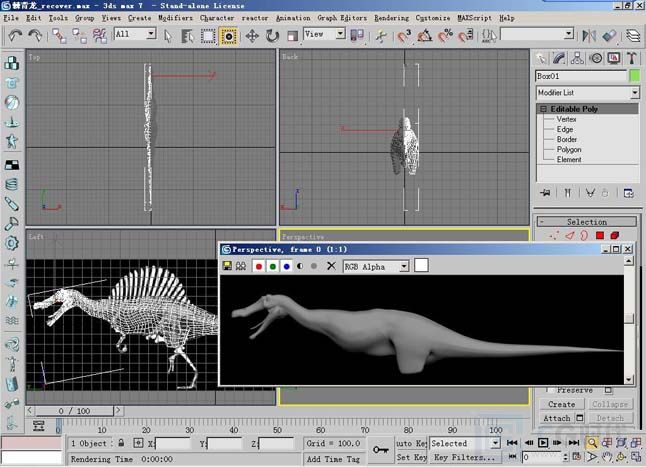Select the Polygon sub-object level
The width and height of the screenshot is (646, 467).
(569, 149)
